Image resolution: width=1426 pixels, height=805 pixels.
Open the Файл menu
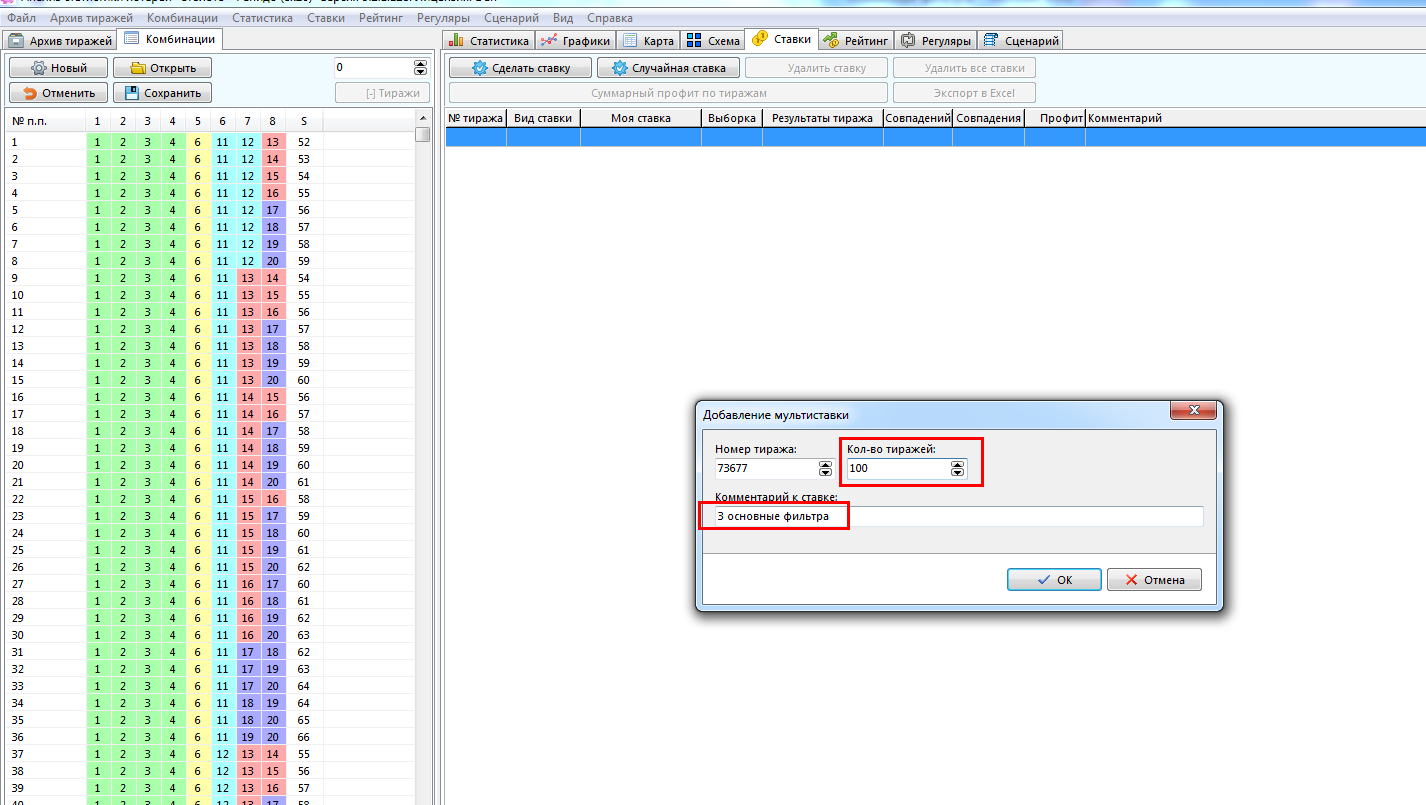[21, 18]
